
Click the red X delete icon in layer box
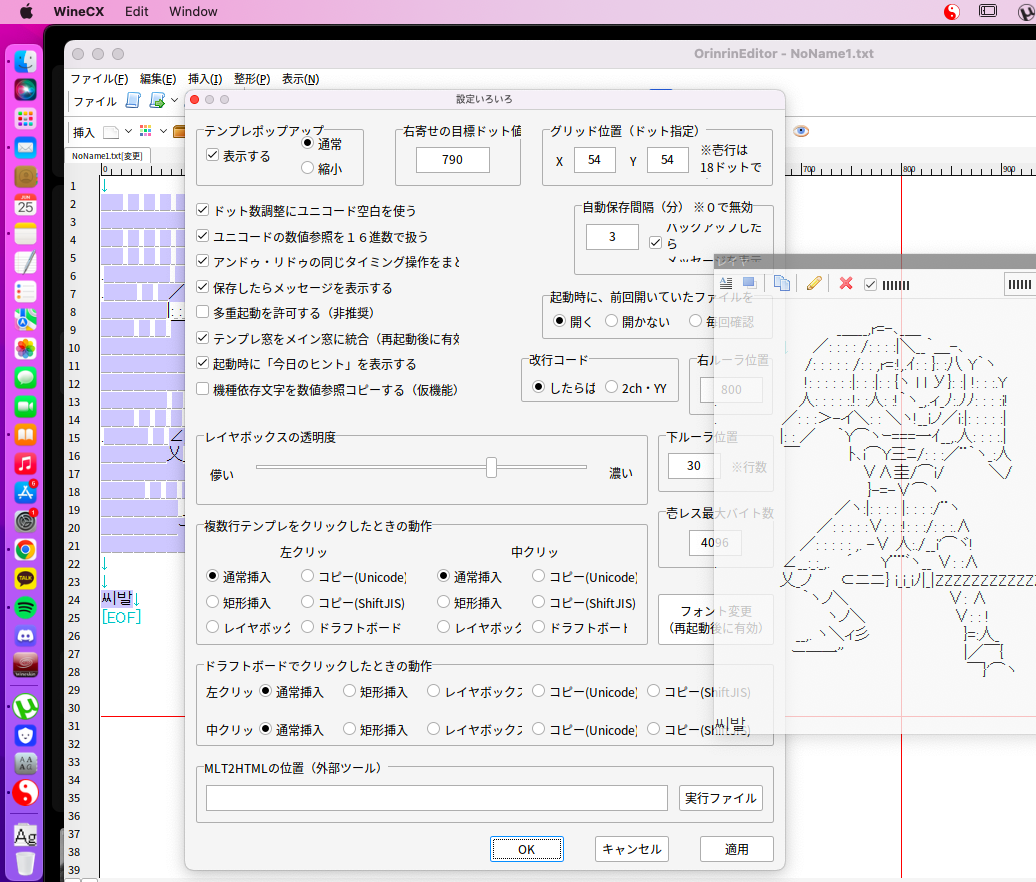pyautogui.click(x=846, y=284)
